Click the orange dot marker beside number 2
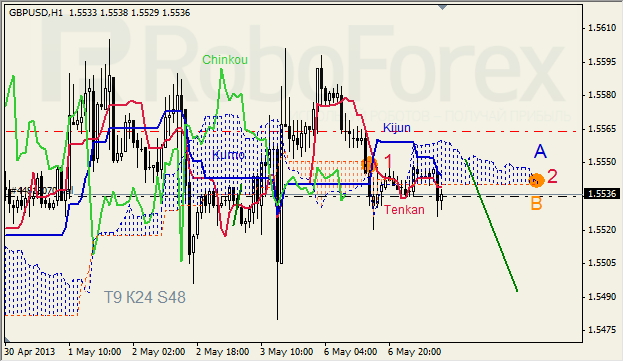 pos(536,180)
